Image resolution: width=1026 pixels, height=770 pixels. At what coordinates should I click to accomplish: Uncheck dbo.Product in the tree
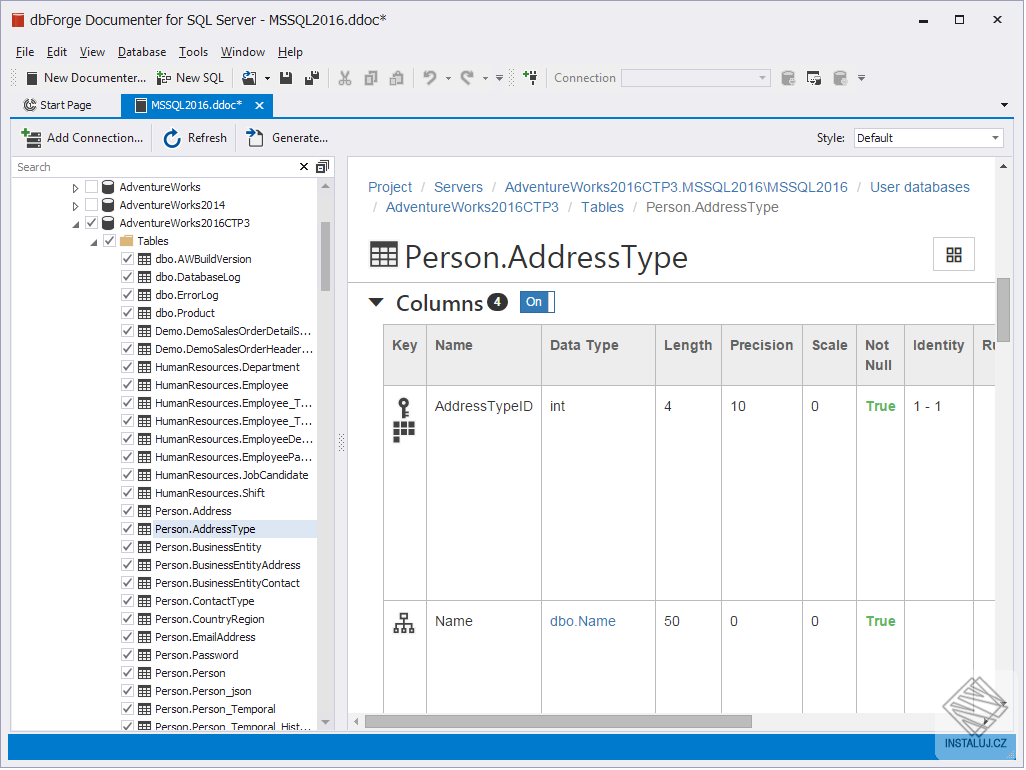click(x=127, y=313)
